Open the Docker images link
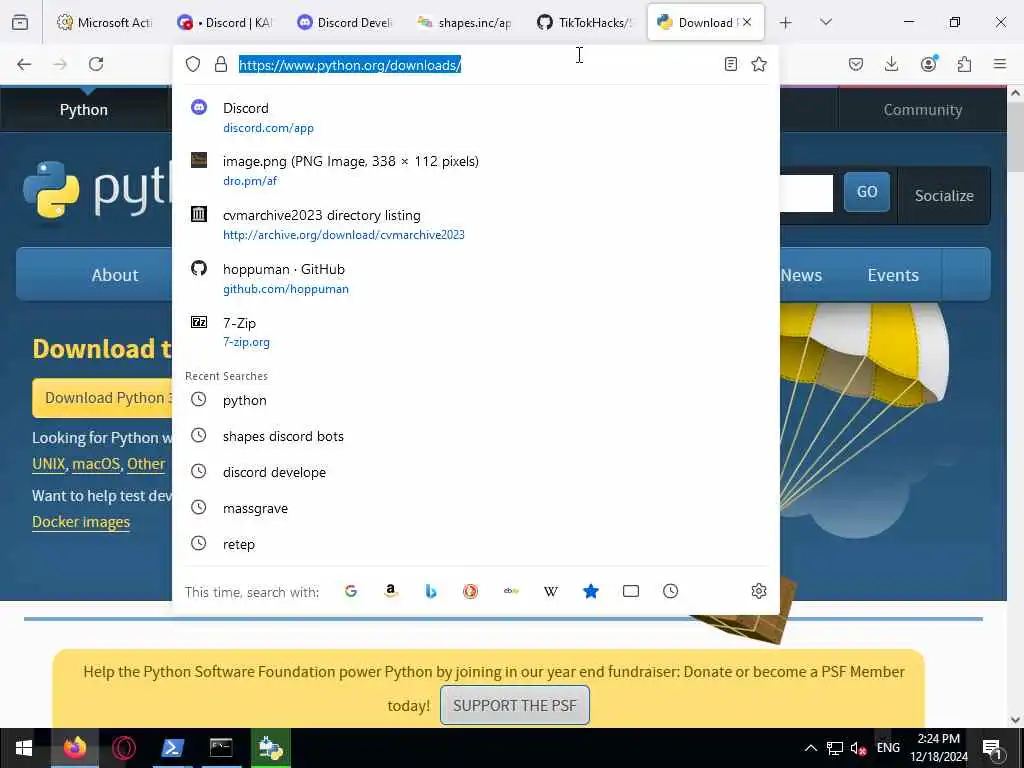 point(81,522)
